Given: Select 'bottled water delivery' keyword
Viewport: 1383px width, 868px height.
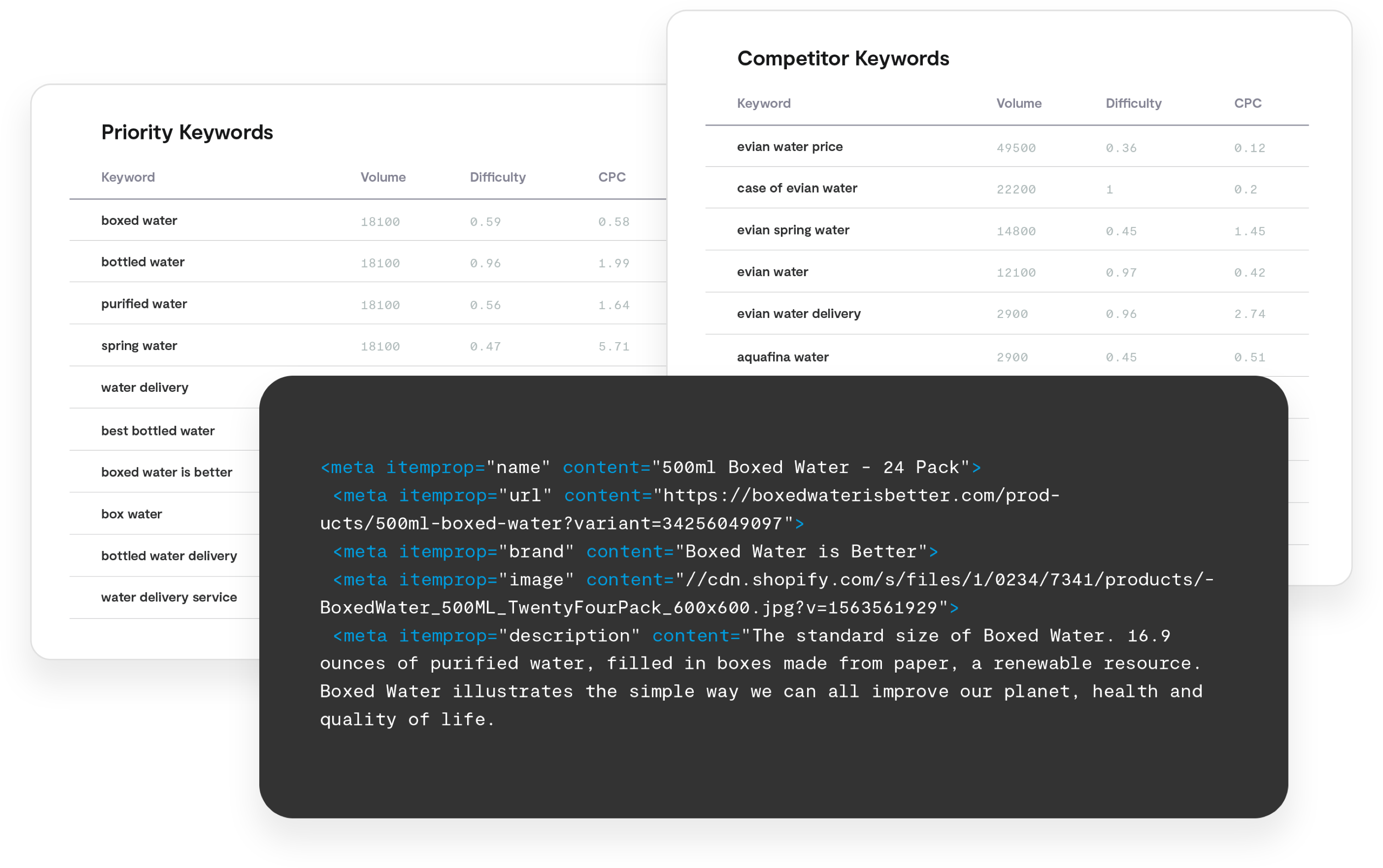Looking at the screenshot, I should [x=169, y=556].
